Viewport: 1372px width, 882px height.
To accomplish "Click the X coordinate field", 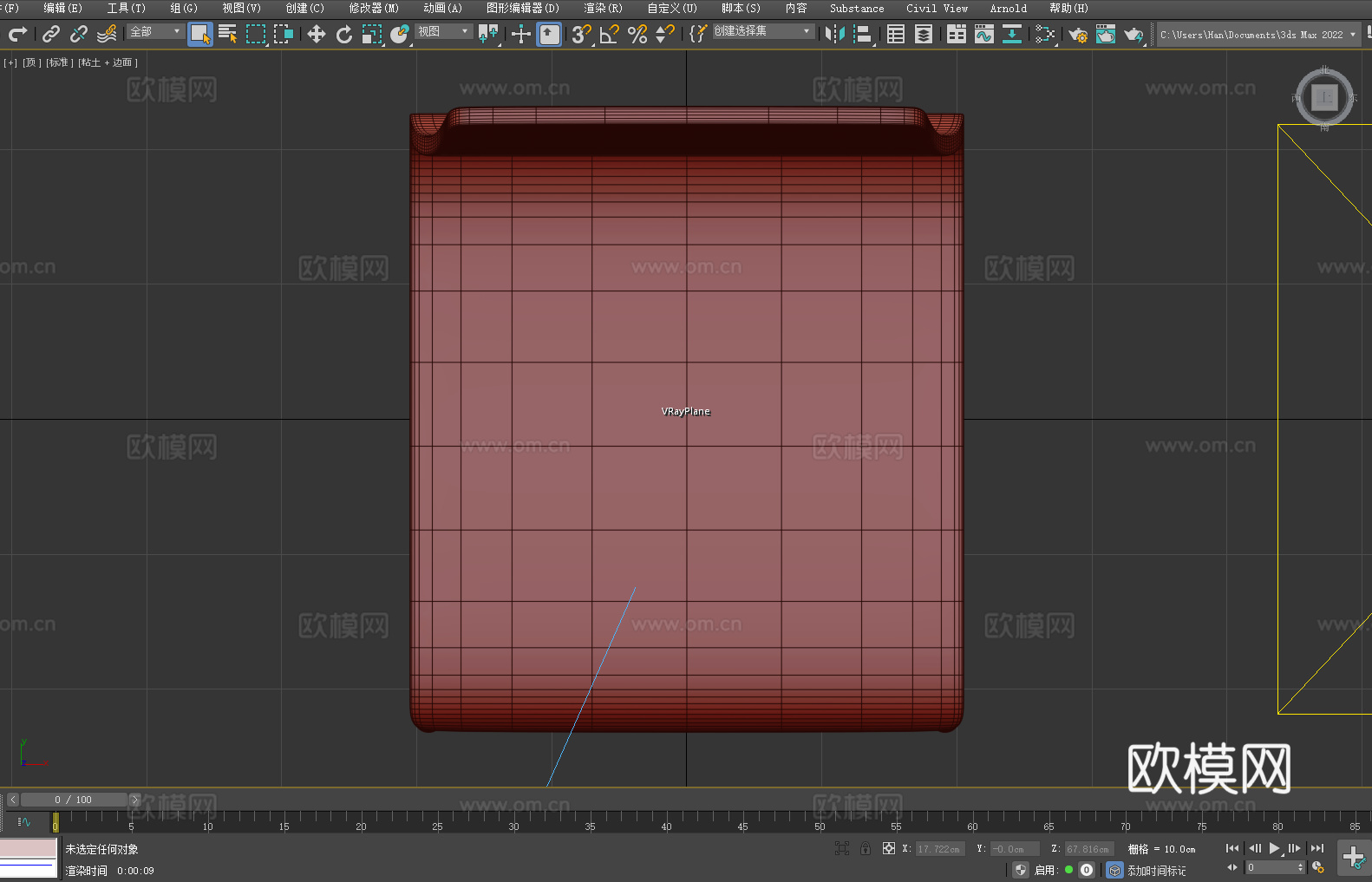I will (x=940, y=849).
